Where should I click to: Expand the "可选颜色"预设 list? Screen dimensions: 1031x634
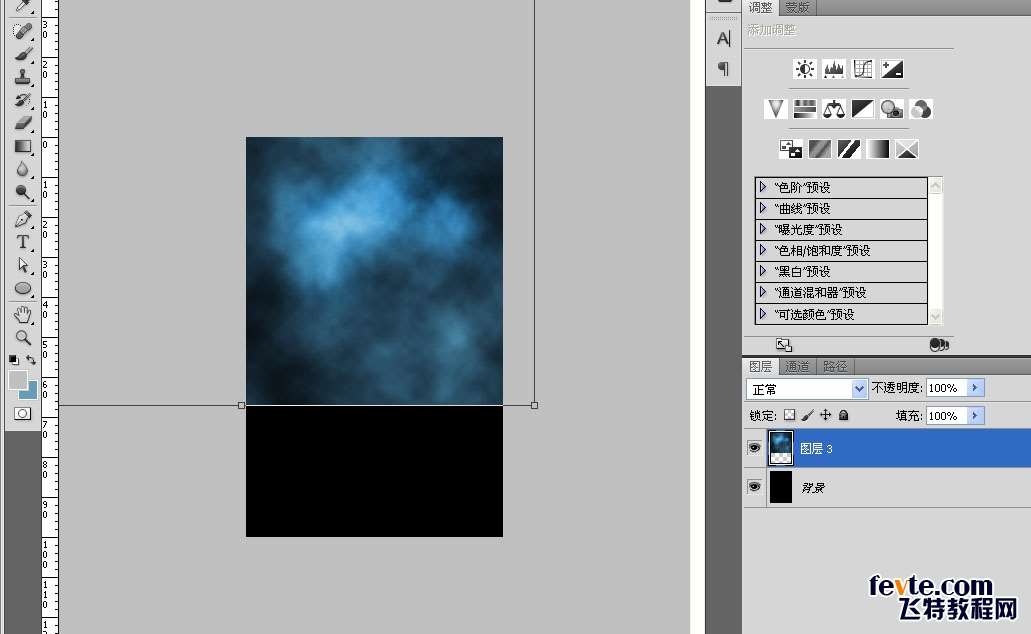pyautogui.click(x=763, y=314)
